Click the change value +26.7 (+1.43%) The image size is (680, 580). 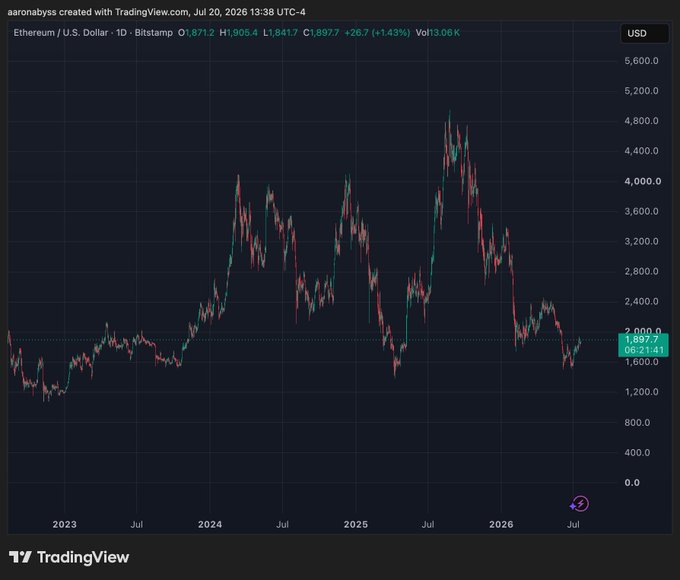[377, 33]
